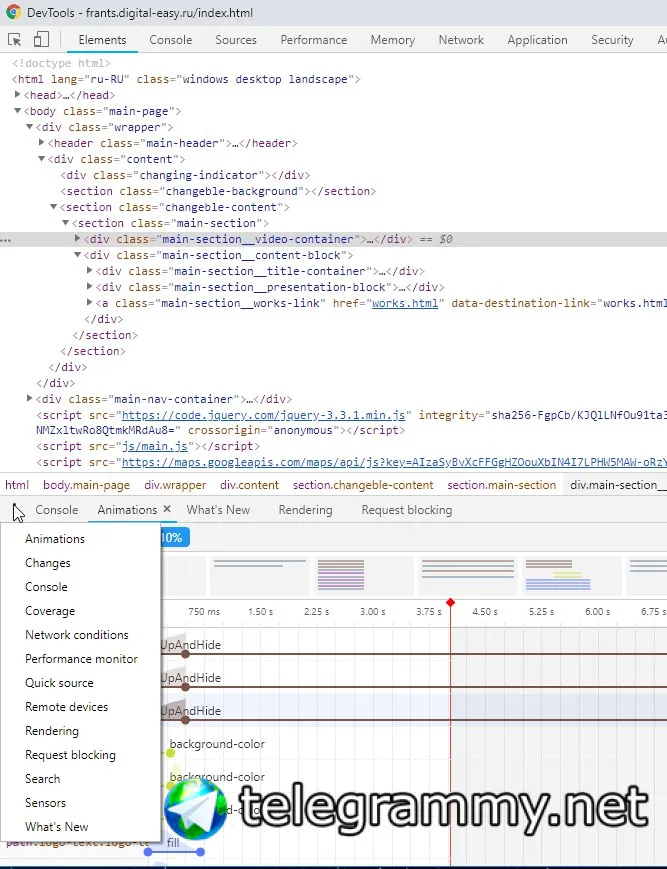This screenshot has height=869, width=667.
Task: Open the Memory tab
Action: pyautogui.click(x=393, y=40)
